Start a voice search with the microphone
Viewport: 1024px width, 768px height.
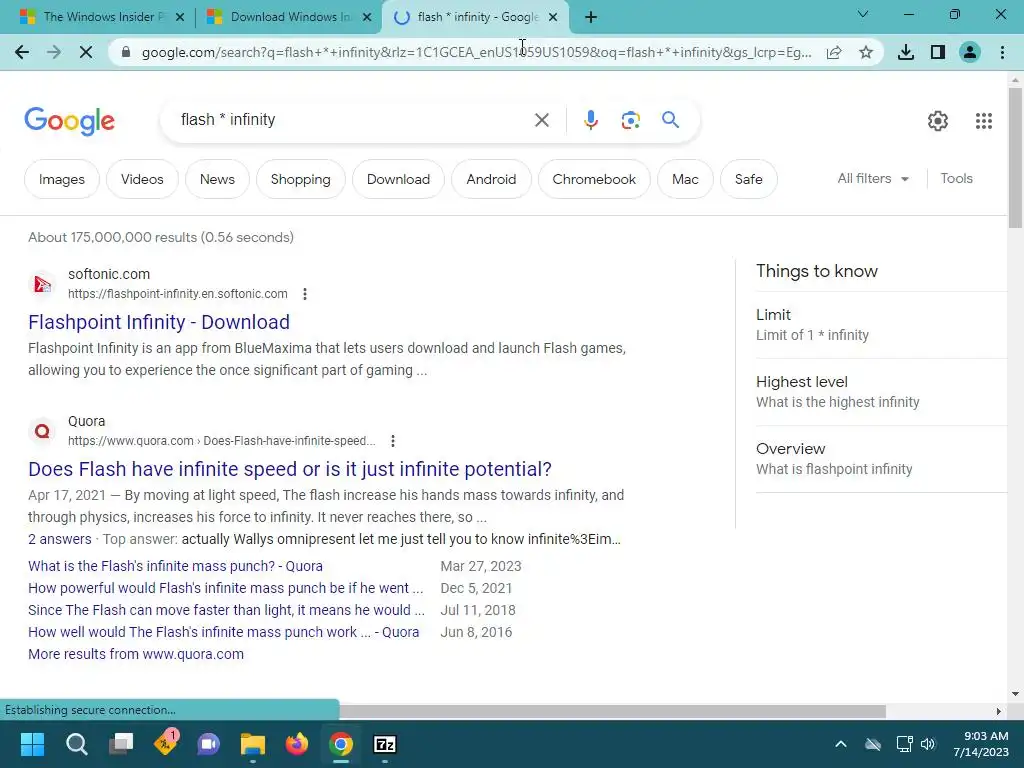click(590, 120)
